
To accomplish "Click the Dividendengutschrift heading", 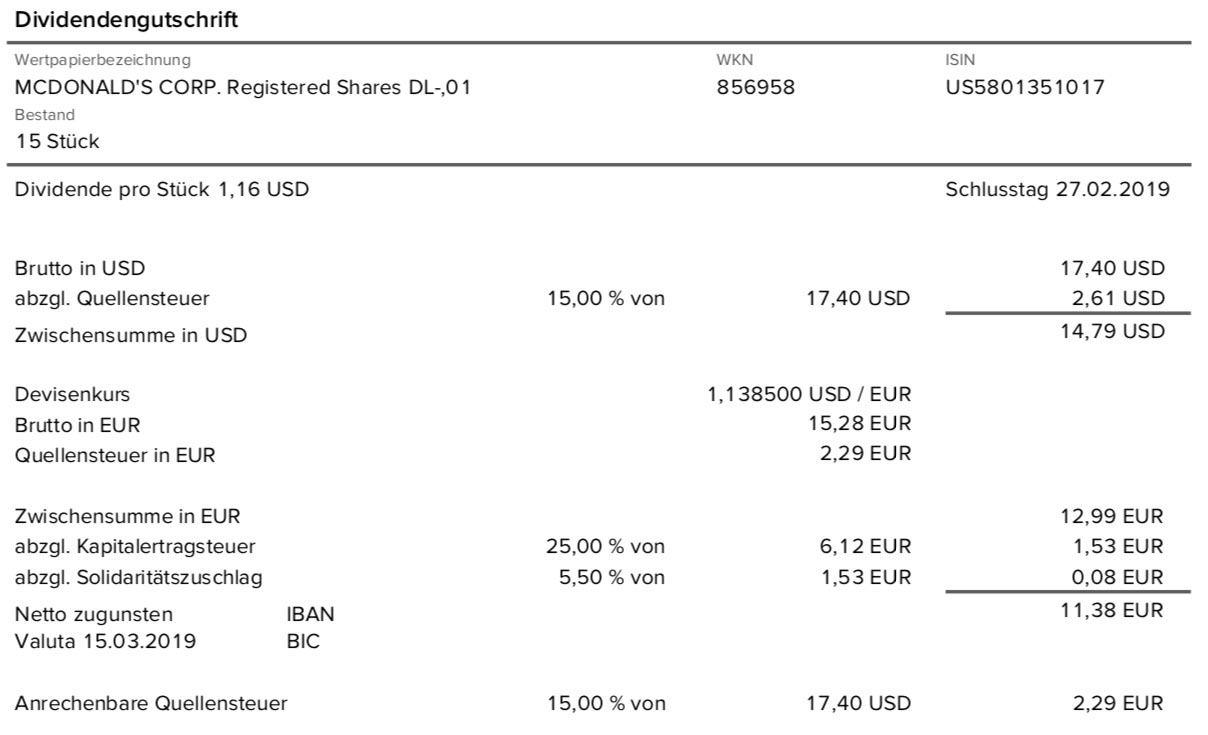I will [127, 20].
